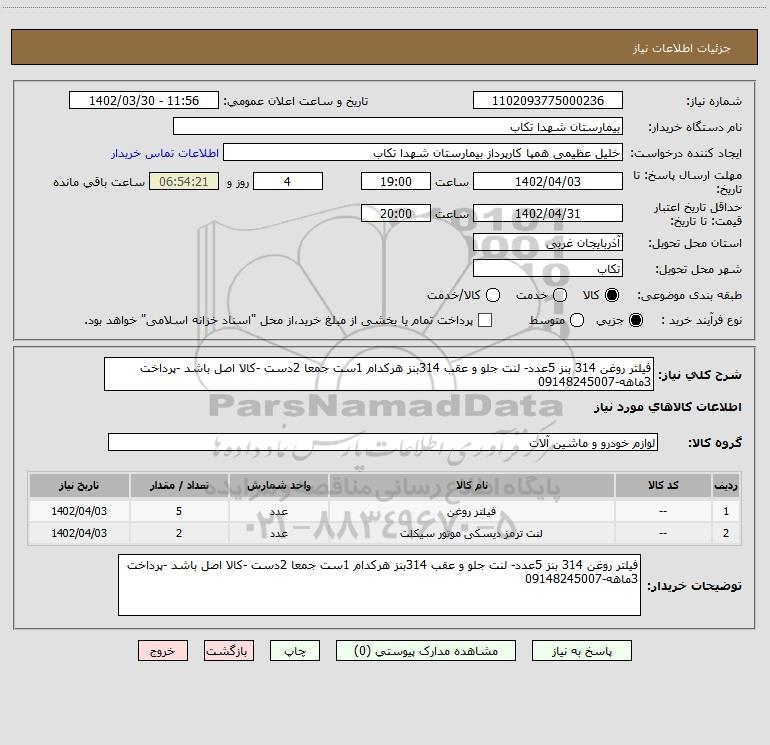This screenshot has height=745, width=770.
Task: Click the شرح کلی نیاز description box
Action: click(379, 374)
